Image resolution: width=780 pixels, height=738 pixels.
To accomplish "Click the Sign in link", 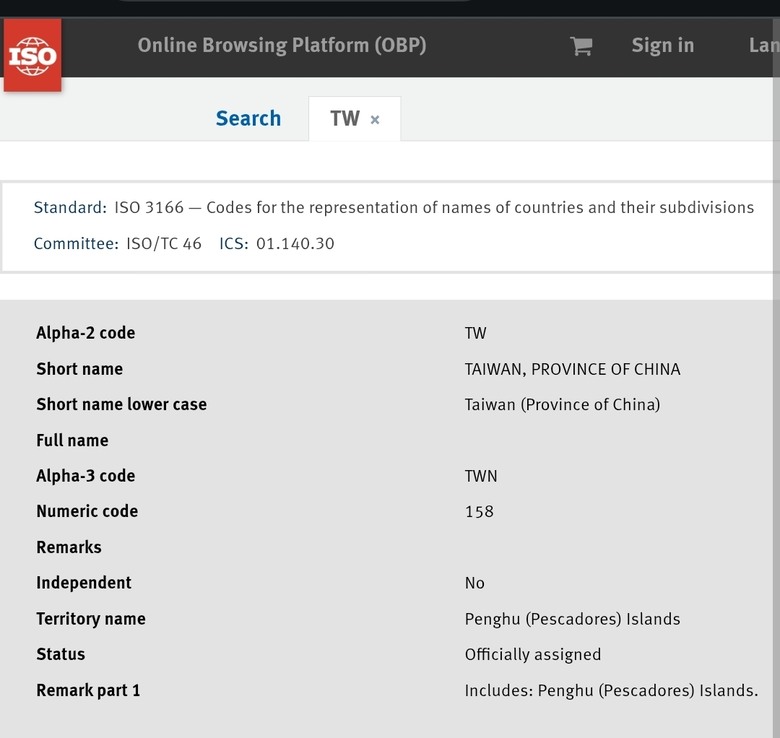I will tap(663, 45).
